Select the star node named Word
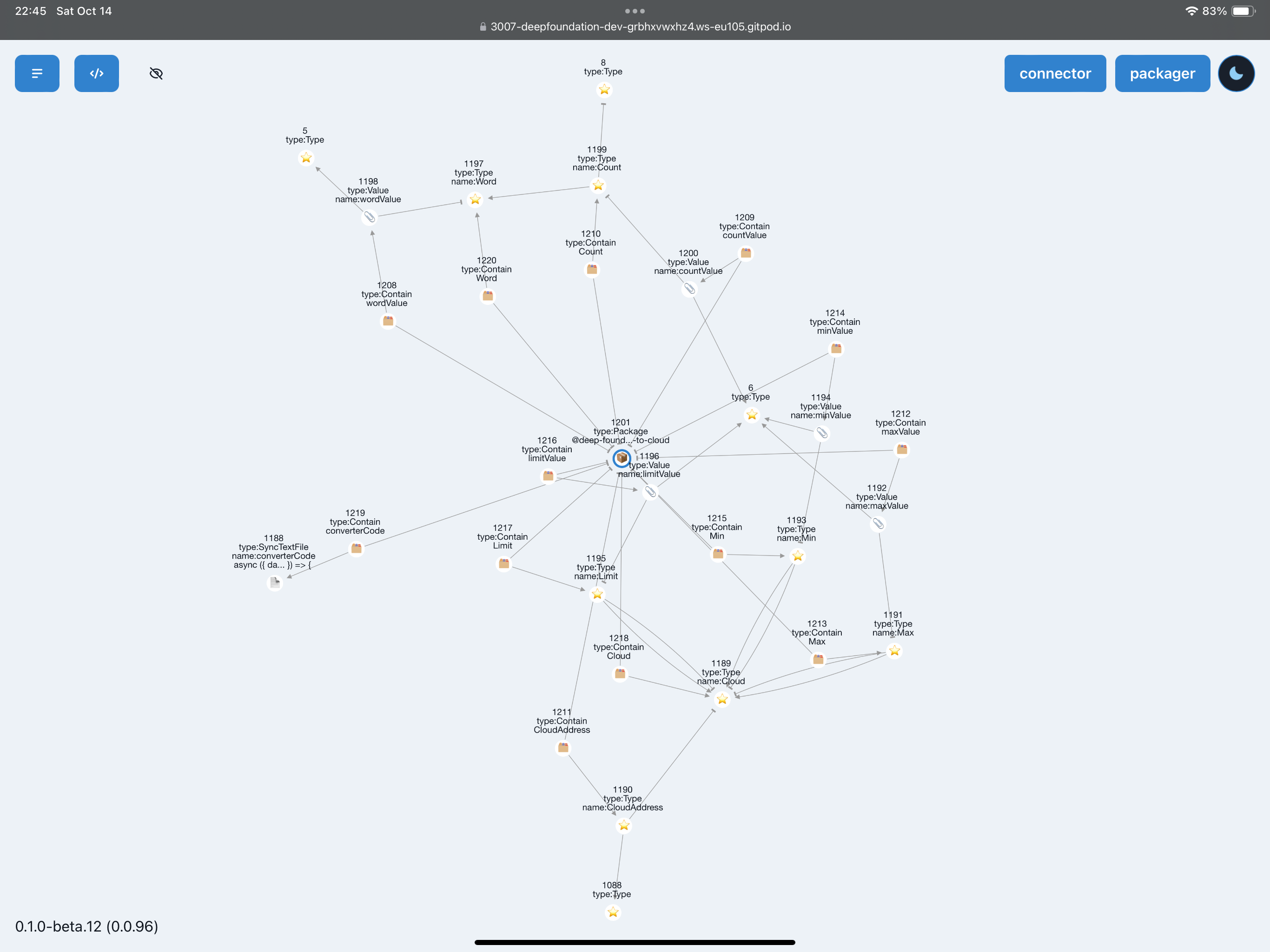Screen dimensions: 1270x952 coord(476,200)
